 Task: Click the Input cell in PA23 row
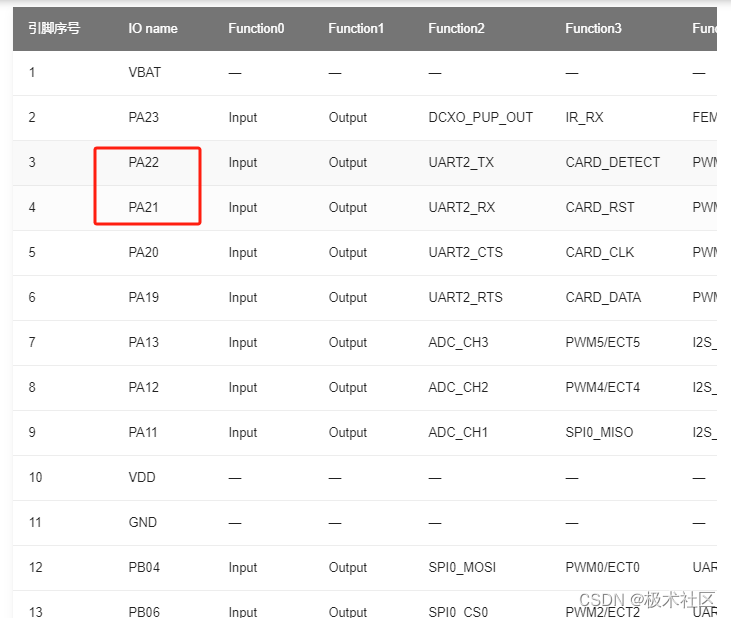point(243,117)
